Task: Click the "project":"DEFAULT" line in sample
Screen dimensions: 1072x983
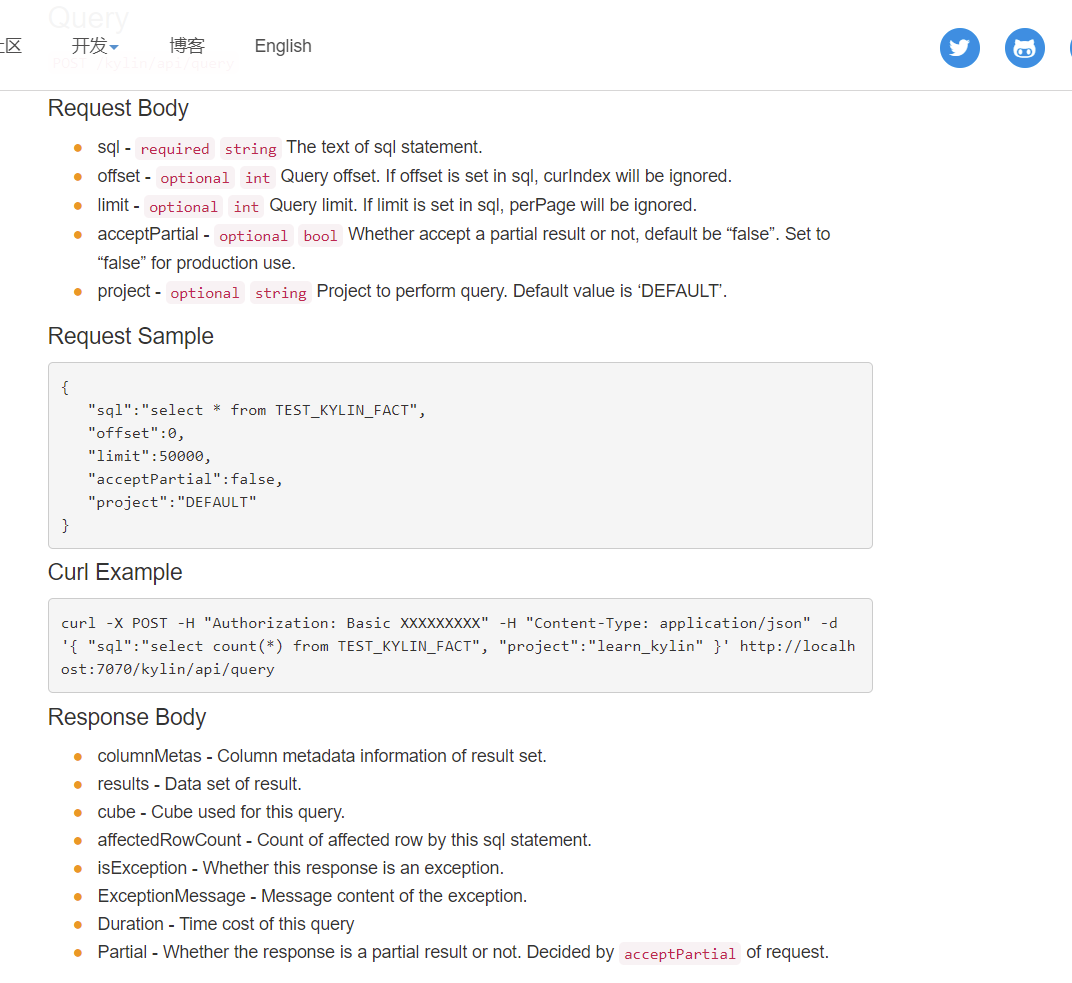Action: pos(172,502)
